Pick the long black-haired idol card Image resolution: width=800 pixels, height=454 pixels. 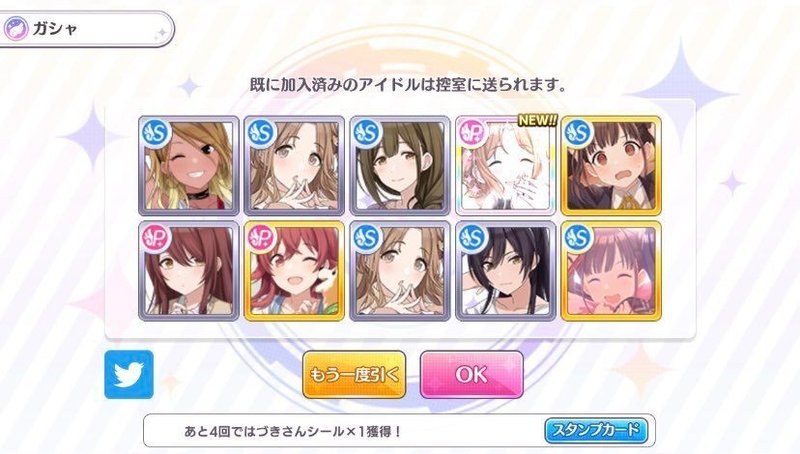click(x=506, y=271)
